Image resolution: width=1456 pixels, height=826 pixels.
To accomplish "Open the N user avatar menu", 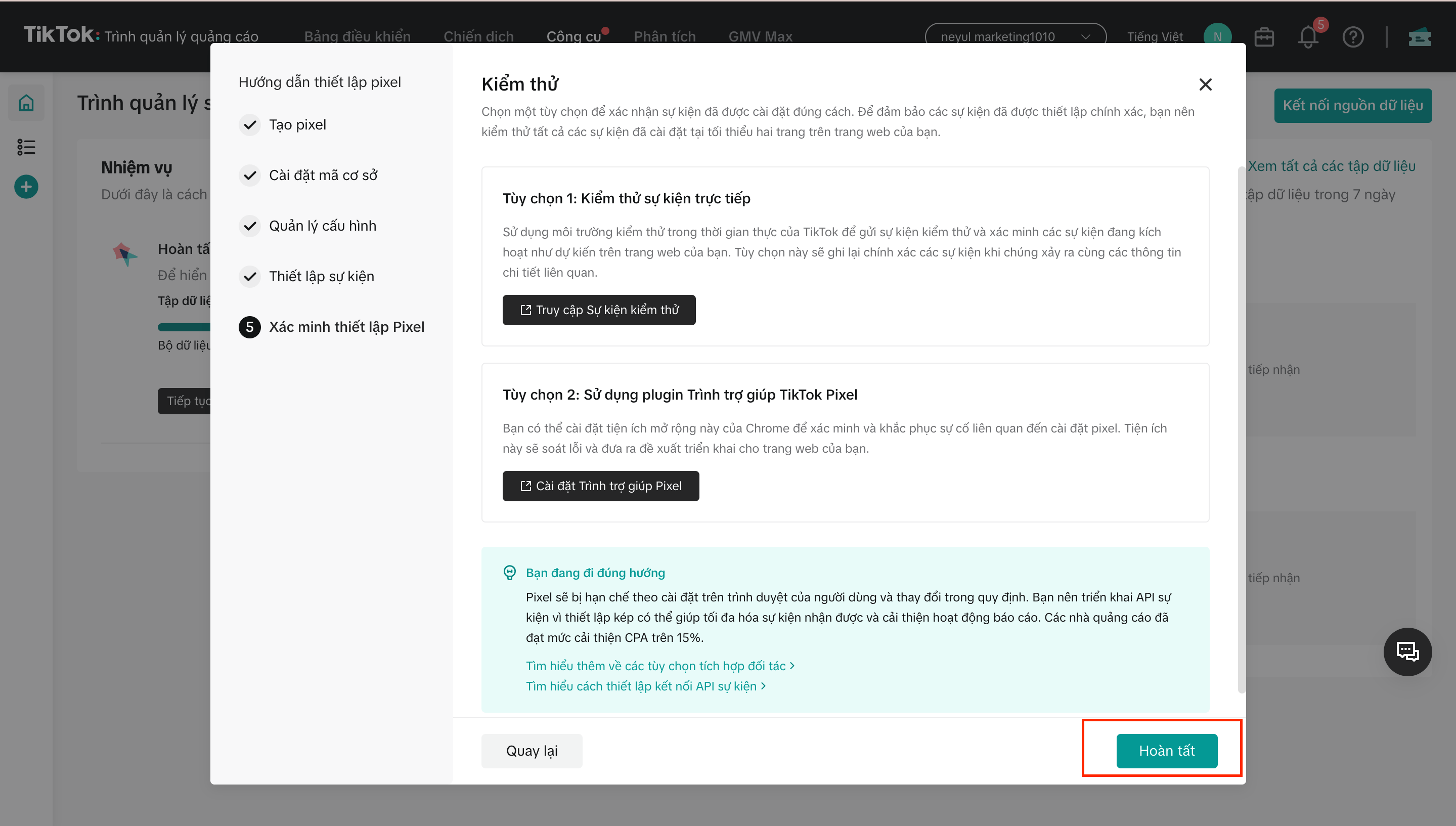I will click(x=1217, y=36).
